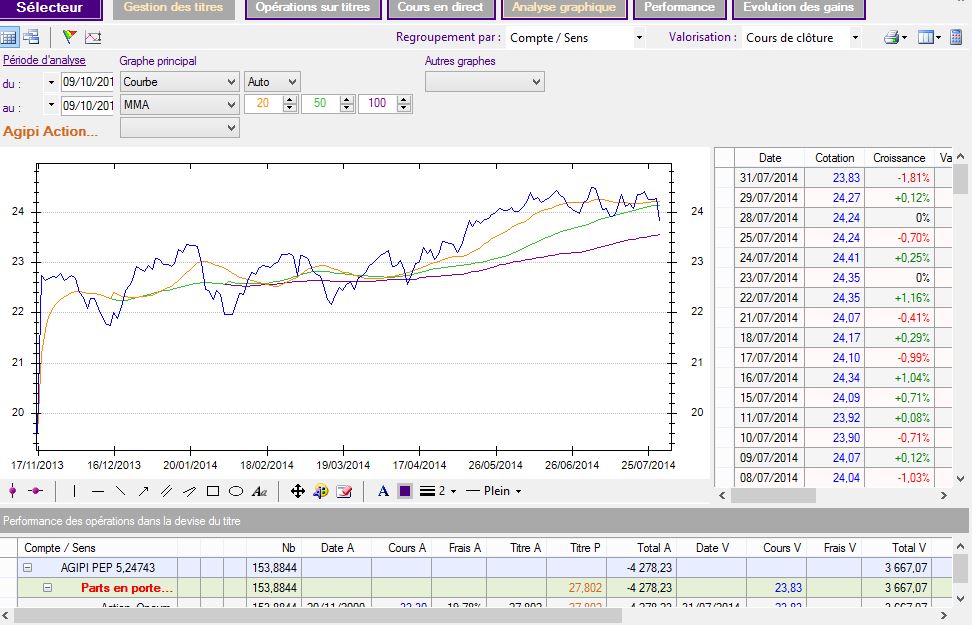Open the calculator icon at top right
Viewport: 972px width, 625px height.
(956, 38)
